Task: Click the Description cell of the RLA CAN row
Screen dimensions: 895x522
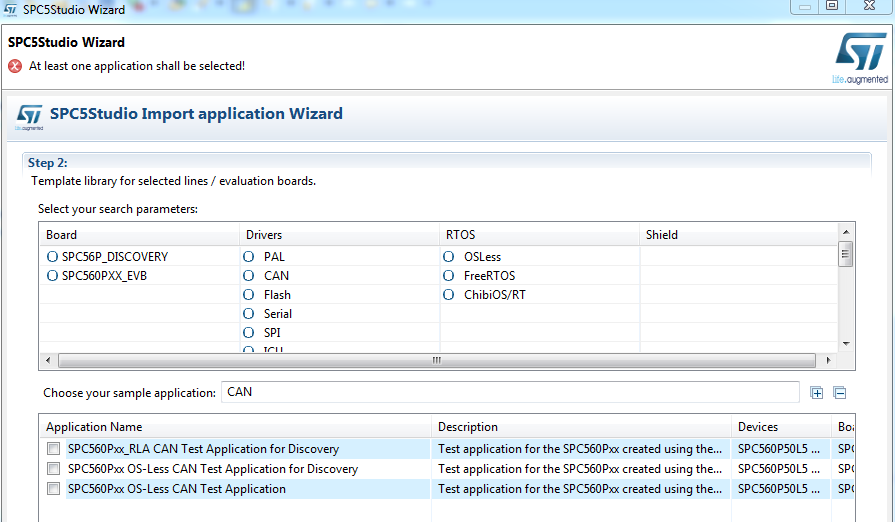Action: point(581,449)
